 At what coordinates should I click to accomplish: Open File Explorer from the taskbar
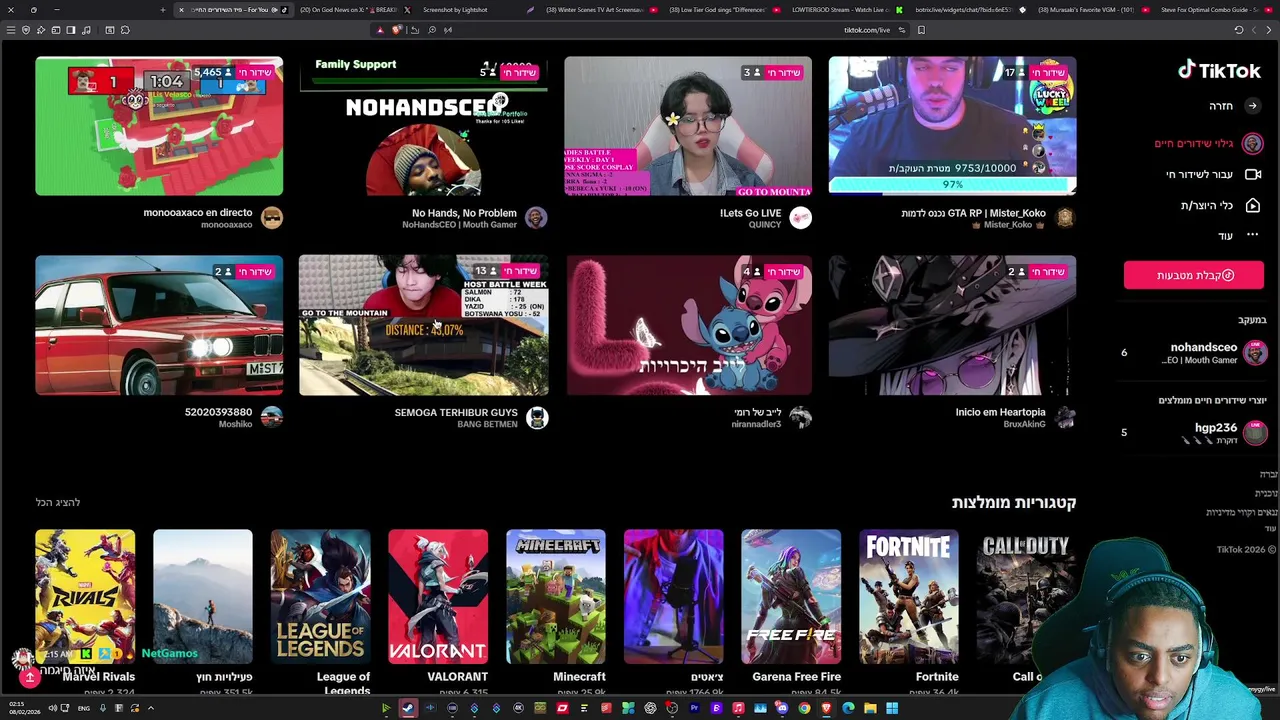point(870,708)
